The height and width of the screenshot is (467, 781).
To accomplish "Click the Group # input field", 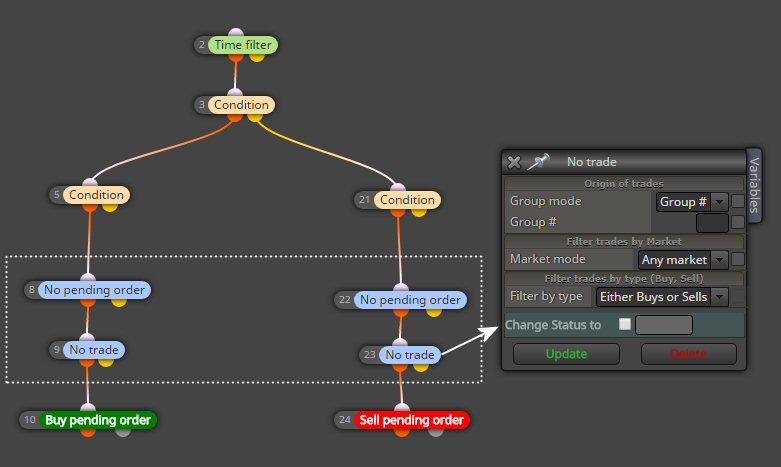I will (x=712, y=223).
